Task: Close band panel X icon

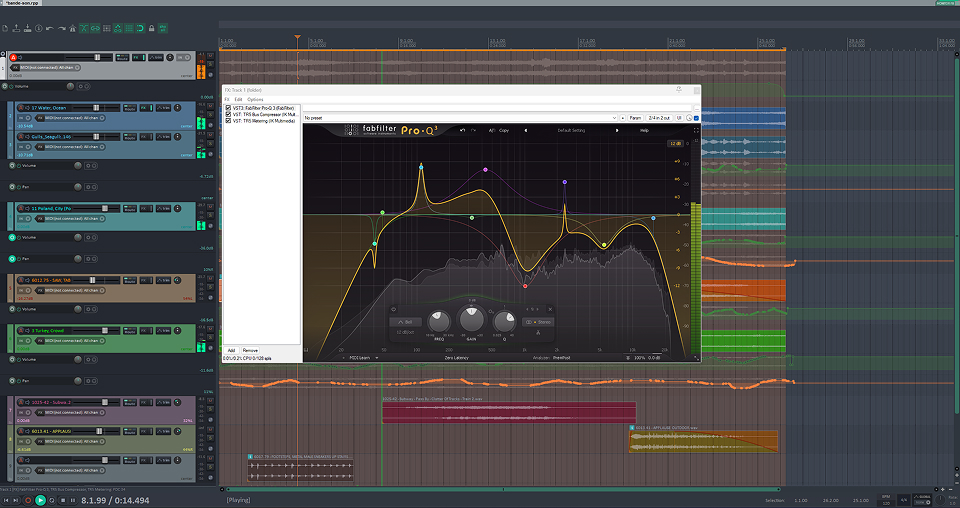Action: pos(550,309)
